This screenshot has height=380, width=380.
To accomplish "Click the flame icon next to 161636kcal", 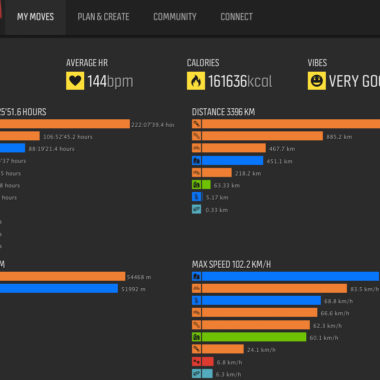I will [196, 81].
